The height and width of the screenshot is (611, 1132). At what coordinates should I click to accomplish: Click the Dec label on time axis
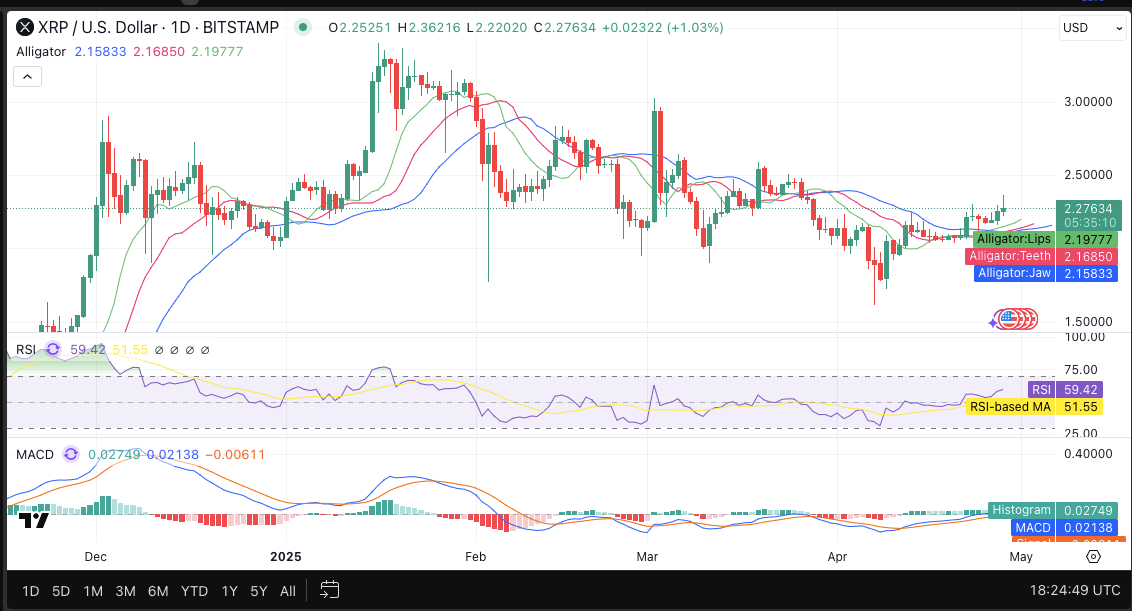95,557
